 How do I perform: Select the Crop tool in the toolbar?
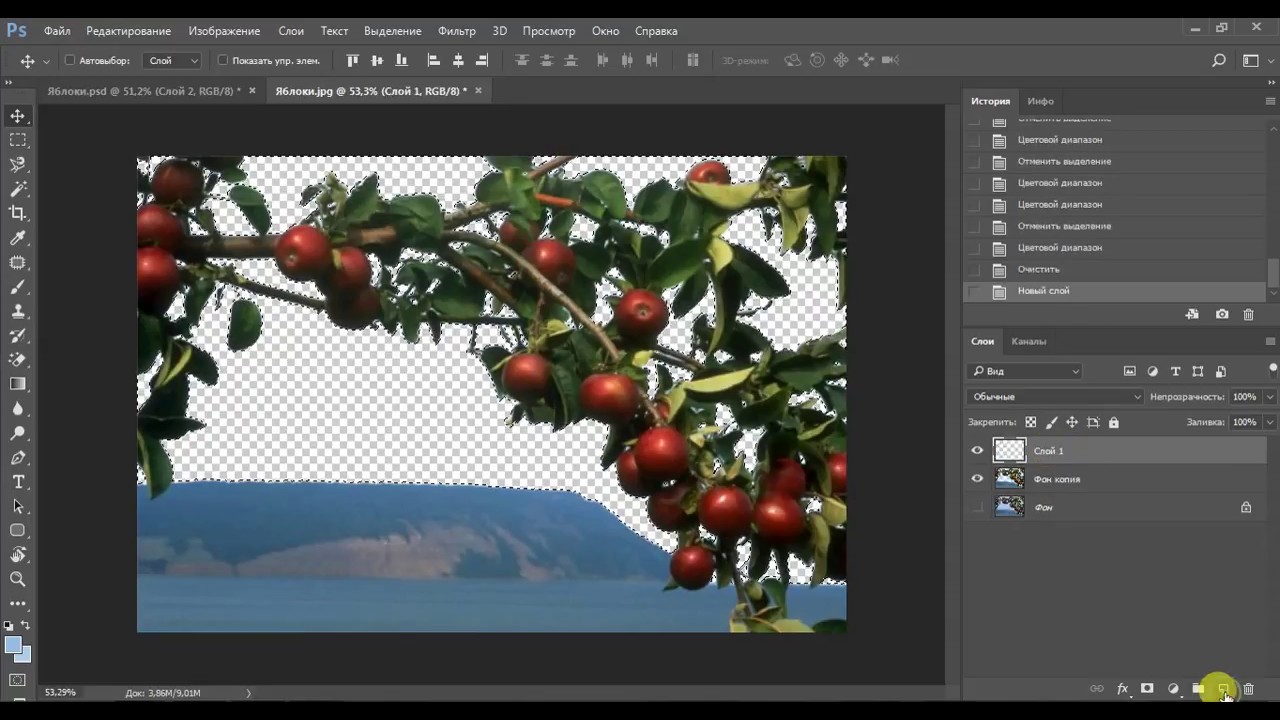[18, 213]
